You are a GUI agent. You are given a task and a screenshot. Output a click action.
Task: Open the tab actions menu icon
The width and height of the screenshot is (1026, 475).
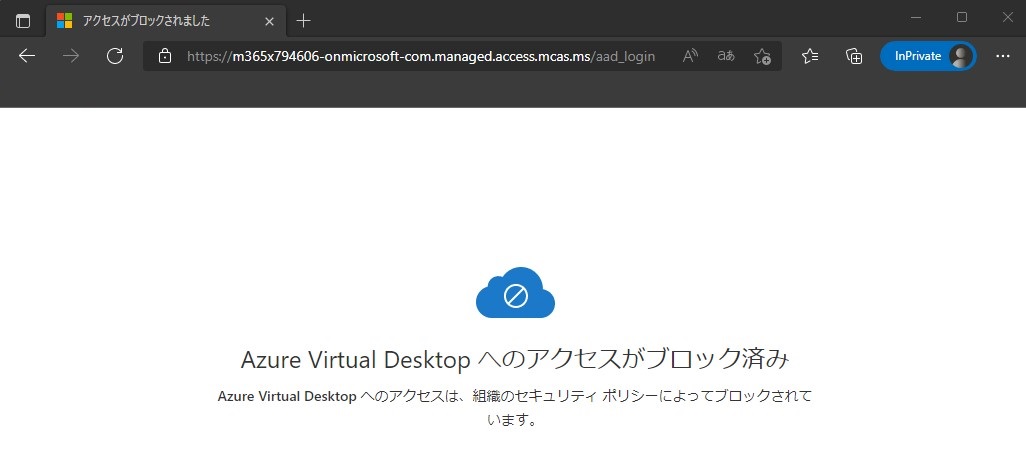(23, 21)
